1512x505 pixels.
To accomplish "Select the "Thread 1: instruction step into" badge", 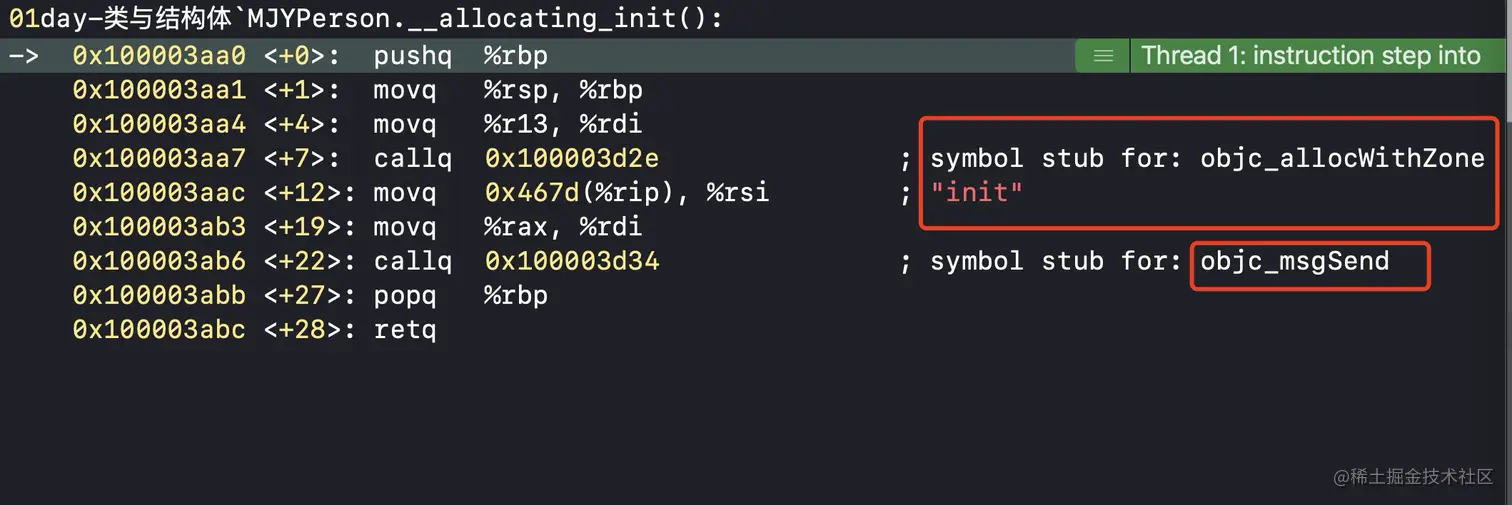I will [x=1310, y=56].
